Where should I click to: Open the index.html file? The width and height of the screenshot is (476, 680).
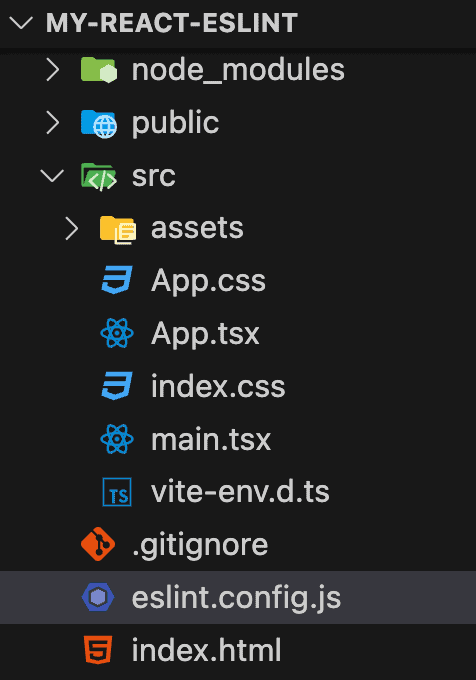click(206, 650)
